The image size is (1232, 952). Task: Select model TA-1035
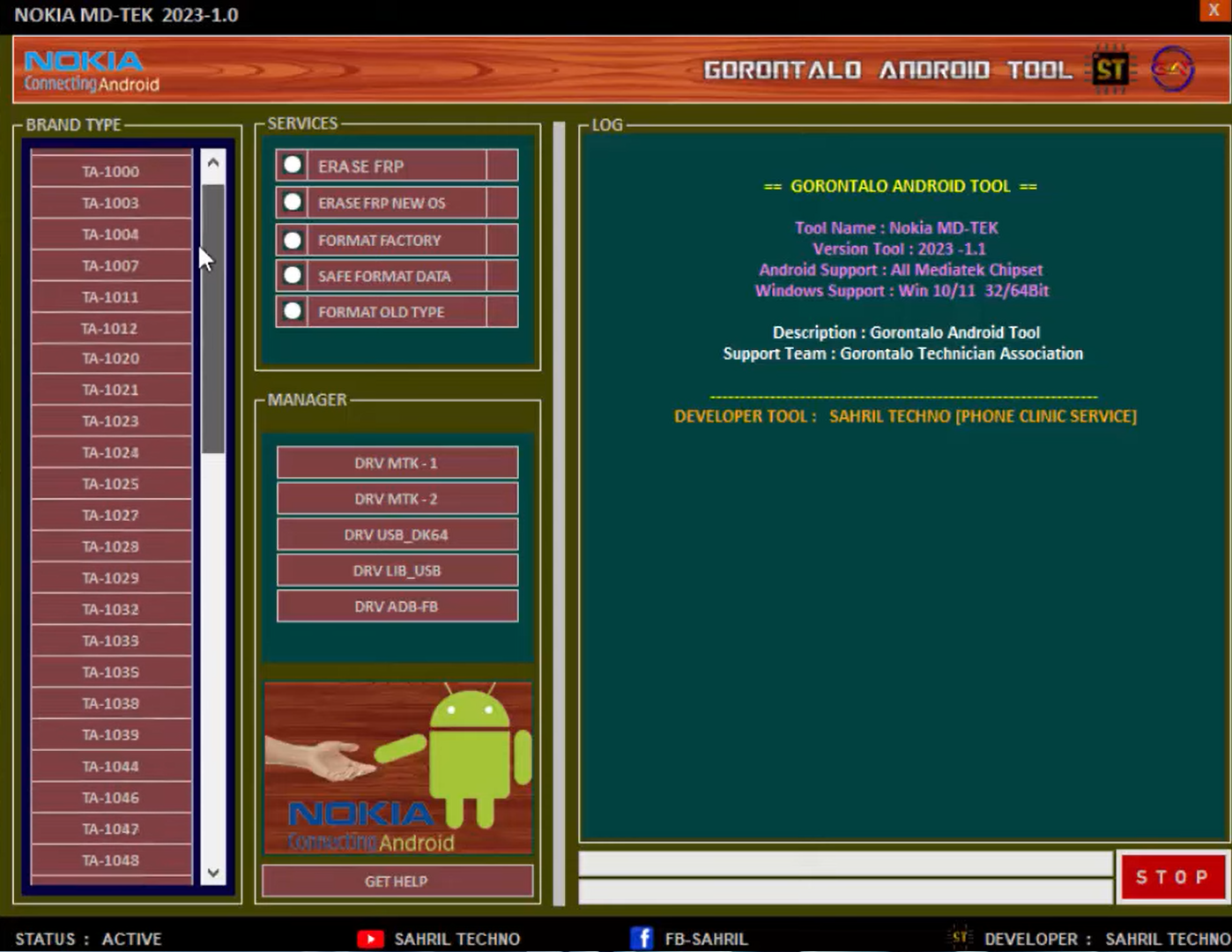pos(111,672)
